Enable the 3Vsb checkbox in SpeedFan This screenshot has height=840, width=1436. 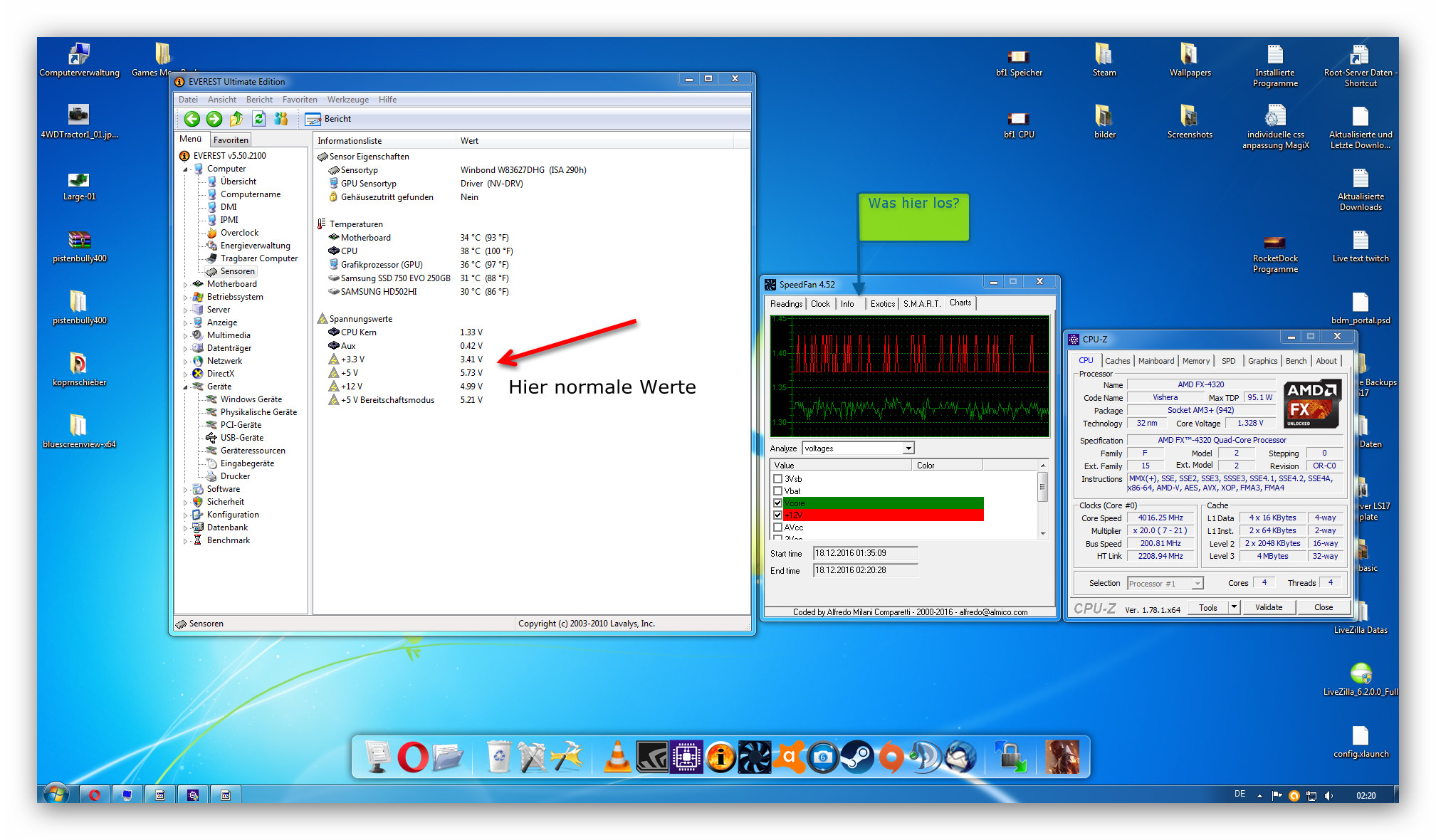(x=777, y=479)
